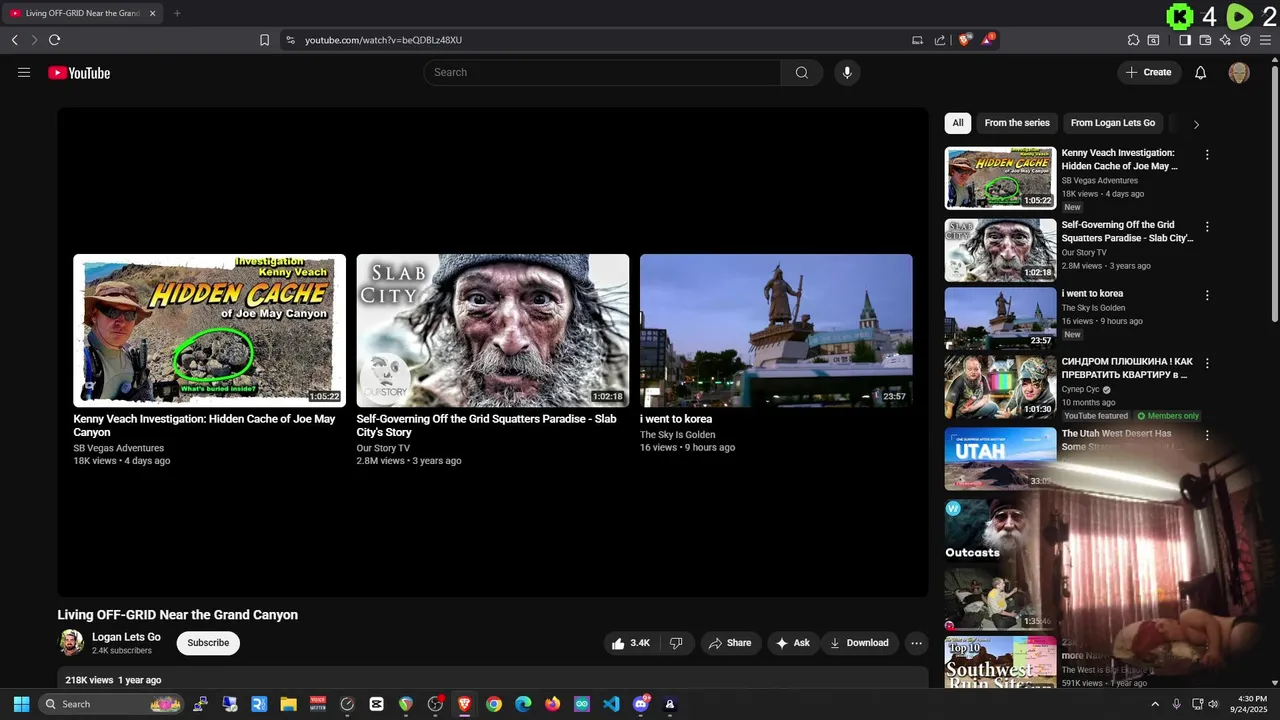Start voice search with microphone icon
This screenshot has height=720, width=1280.
tap(847, 72)
